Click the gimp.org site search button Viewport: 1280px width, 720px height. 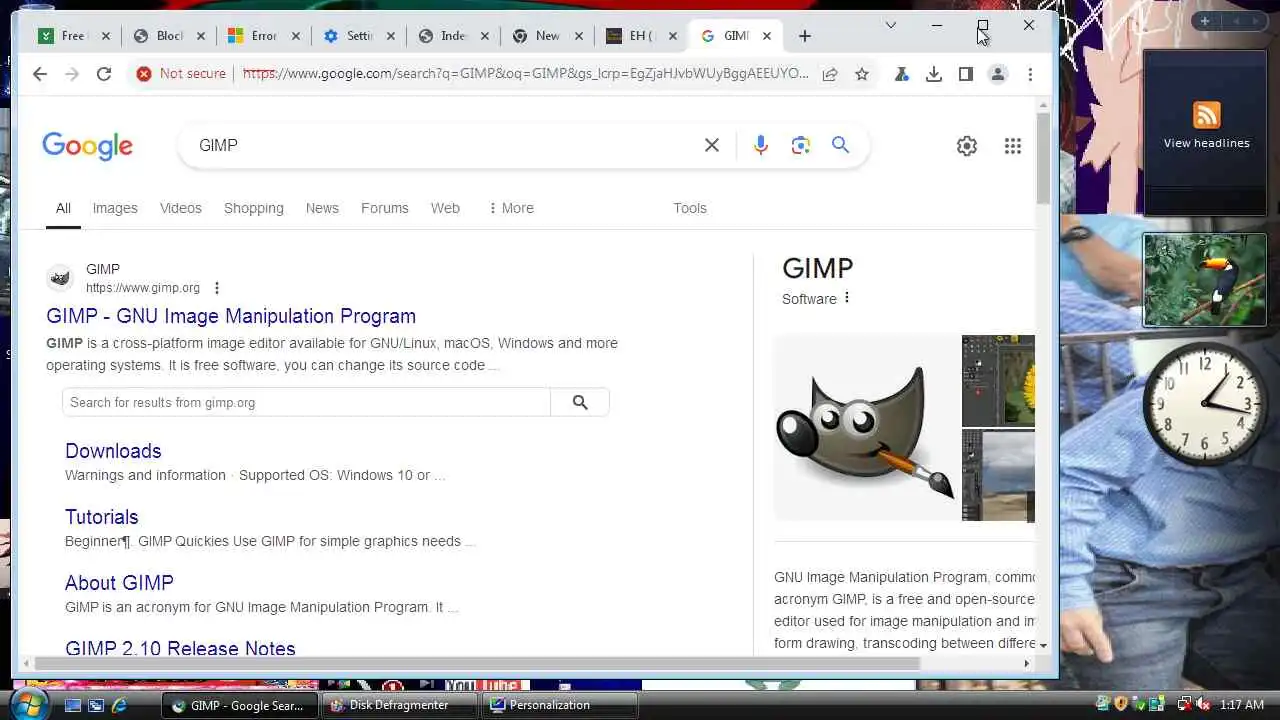point(580,402)
